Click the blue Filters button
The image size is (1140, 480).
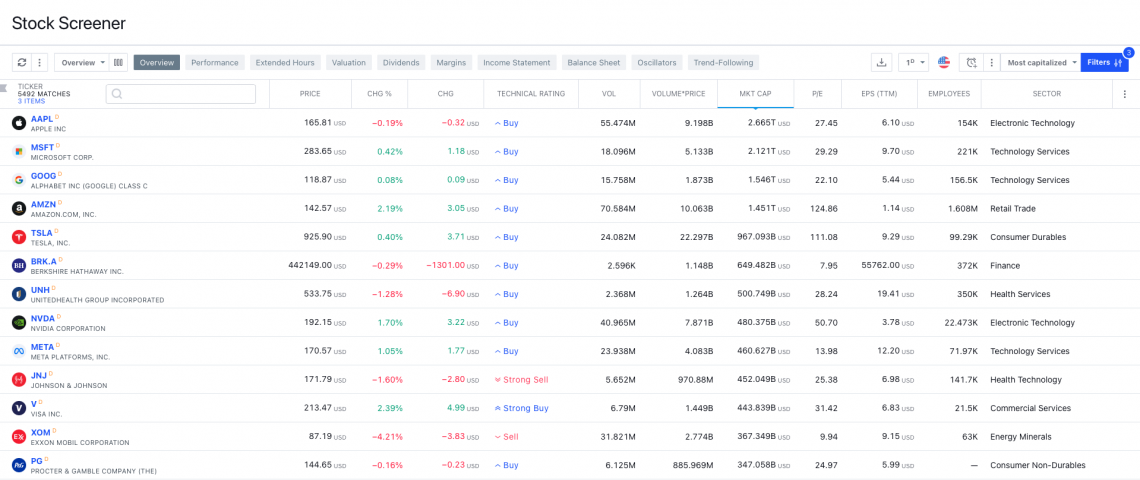(1104, 62)
